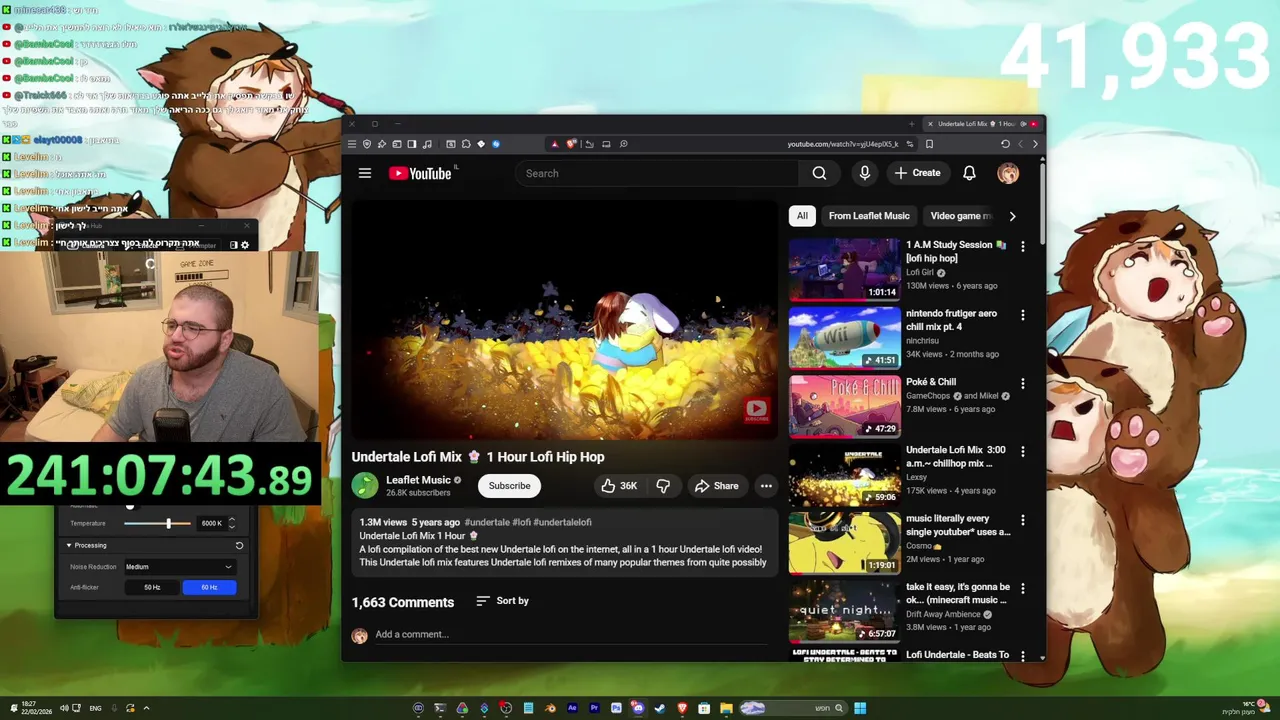Click the Undertale video player
This screenshot has width=1280, height=720.
coord(564,320)
